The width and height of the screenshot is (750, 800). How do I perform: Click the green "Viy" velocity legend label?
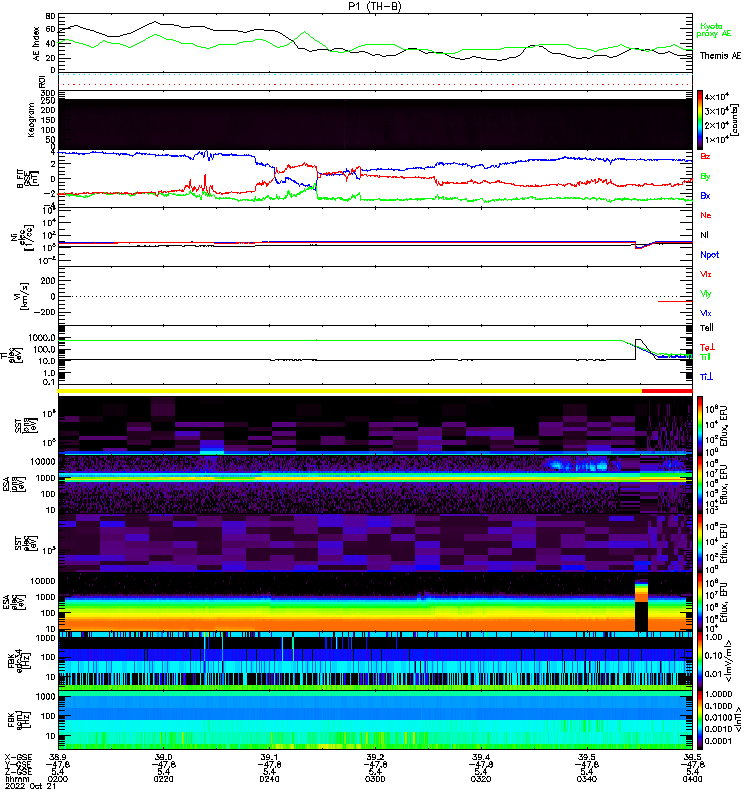pyautogui.click(x=706, y=294)
